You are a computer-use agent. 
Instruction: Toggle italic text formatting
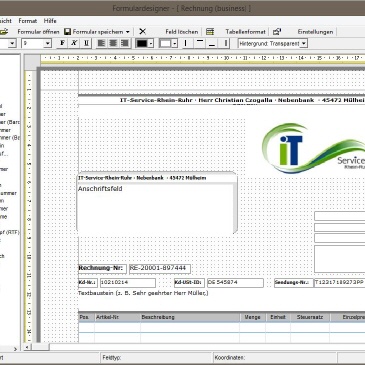(x=74, y=43)
